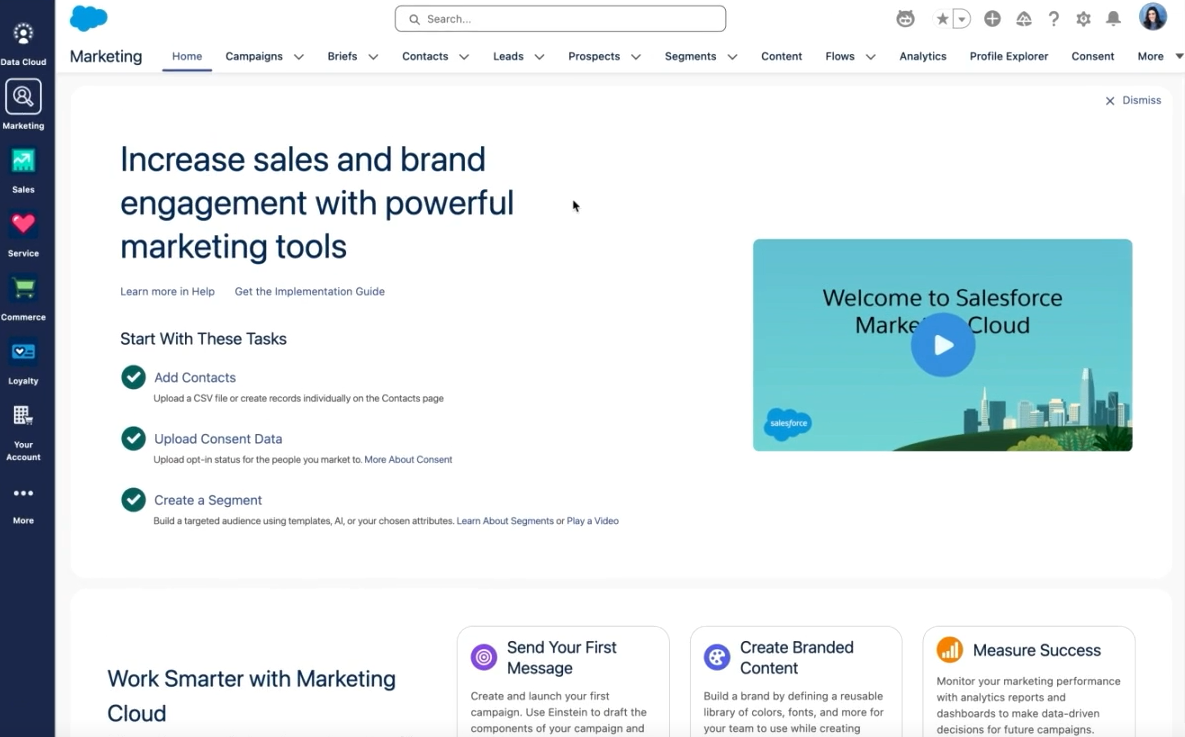The height and width of the screenshot is (737, 1185).
Task: Open global actions plus icon
Action: point(992,19)
